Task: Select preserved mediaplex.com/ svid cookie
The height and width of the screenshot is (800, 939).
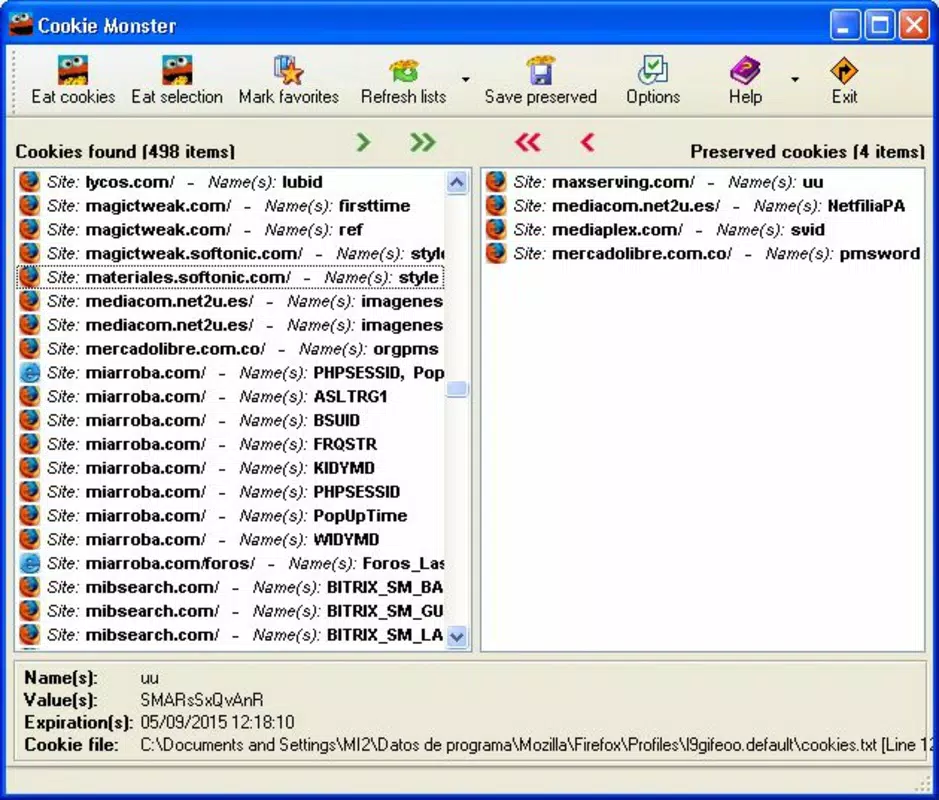Action: [x=704, y=230]
